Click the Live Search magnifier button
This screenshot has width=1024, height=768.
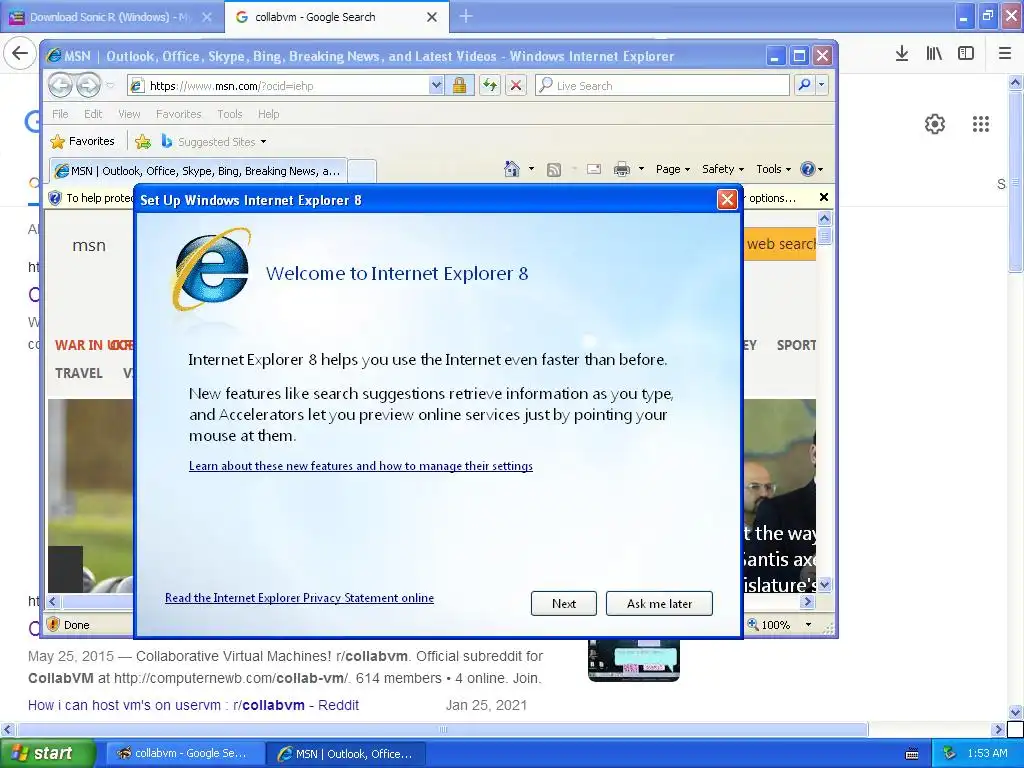pyautogui.click(x=805, y=85)
